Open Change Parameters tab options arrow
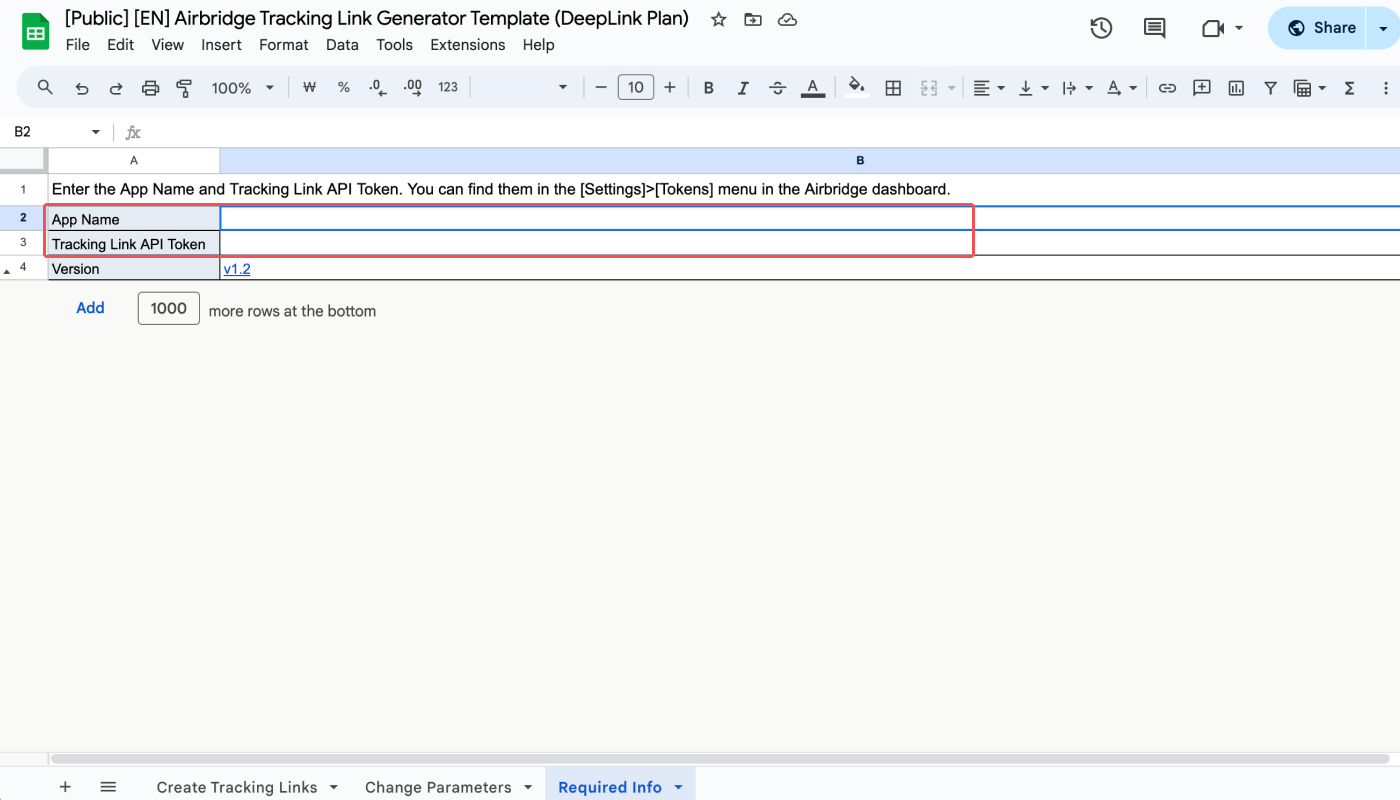Screen dimensions: 1400x800 528,787
